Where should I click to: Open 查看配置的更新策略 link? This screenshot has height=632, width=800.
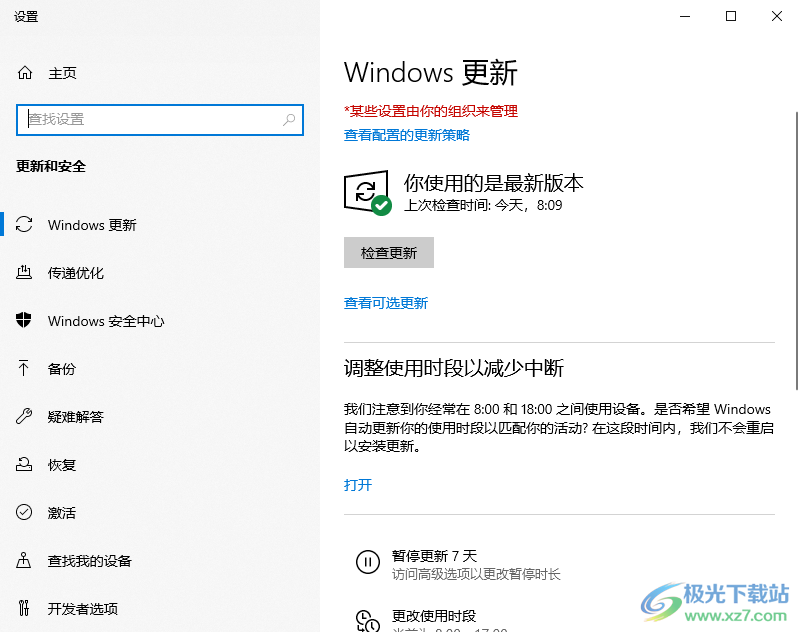[407, 135]
